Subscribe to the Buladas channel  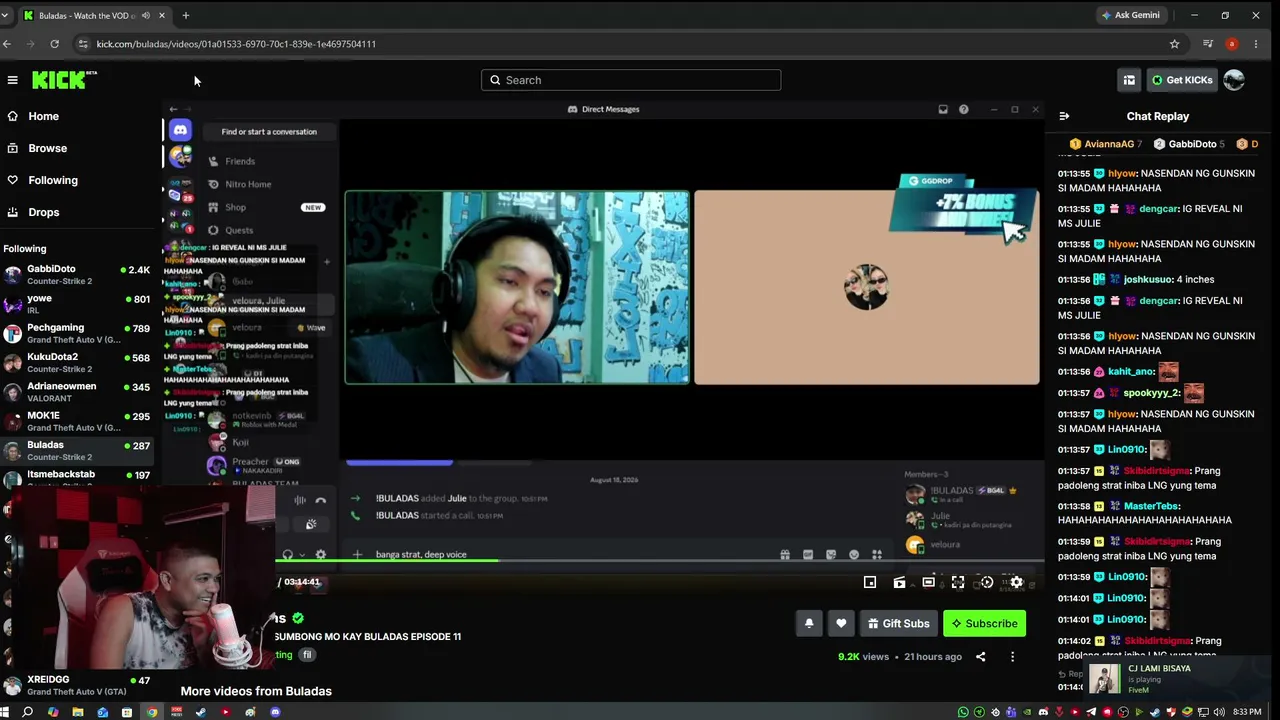[x=984, y=623]
